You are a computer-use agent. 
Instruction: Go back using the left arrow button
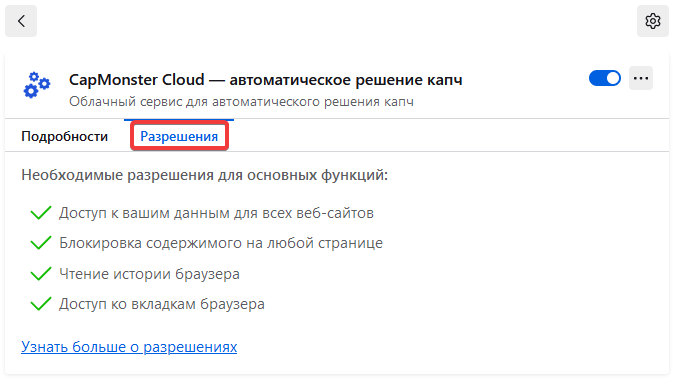21,21
